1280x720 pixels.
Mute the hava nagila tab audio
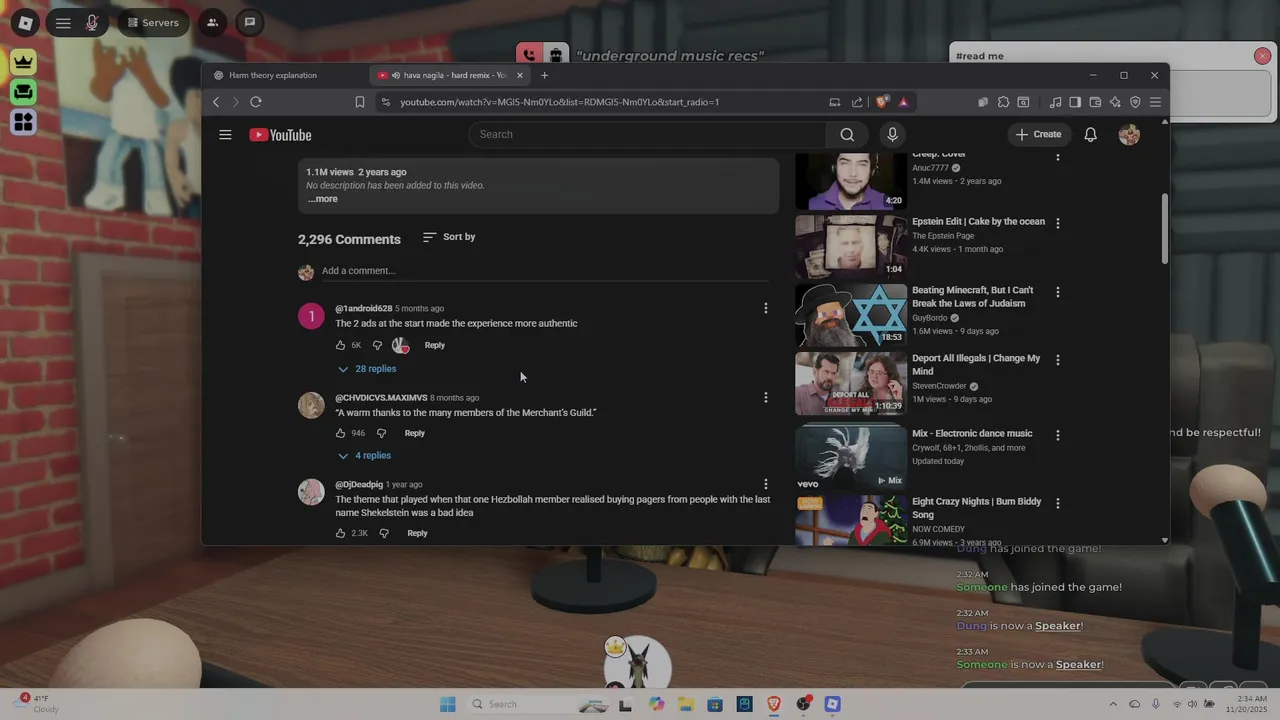point(396,75)
